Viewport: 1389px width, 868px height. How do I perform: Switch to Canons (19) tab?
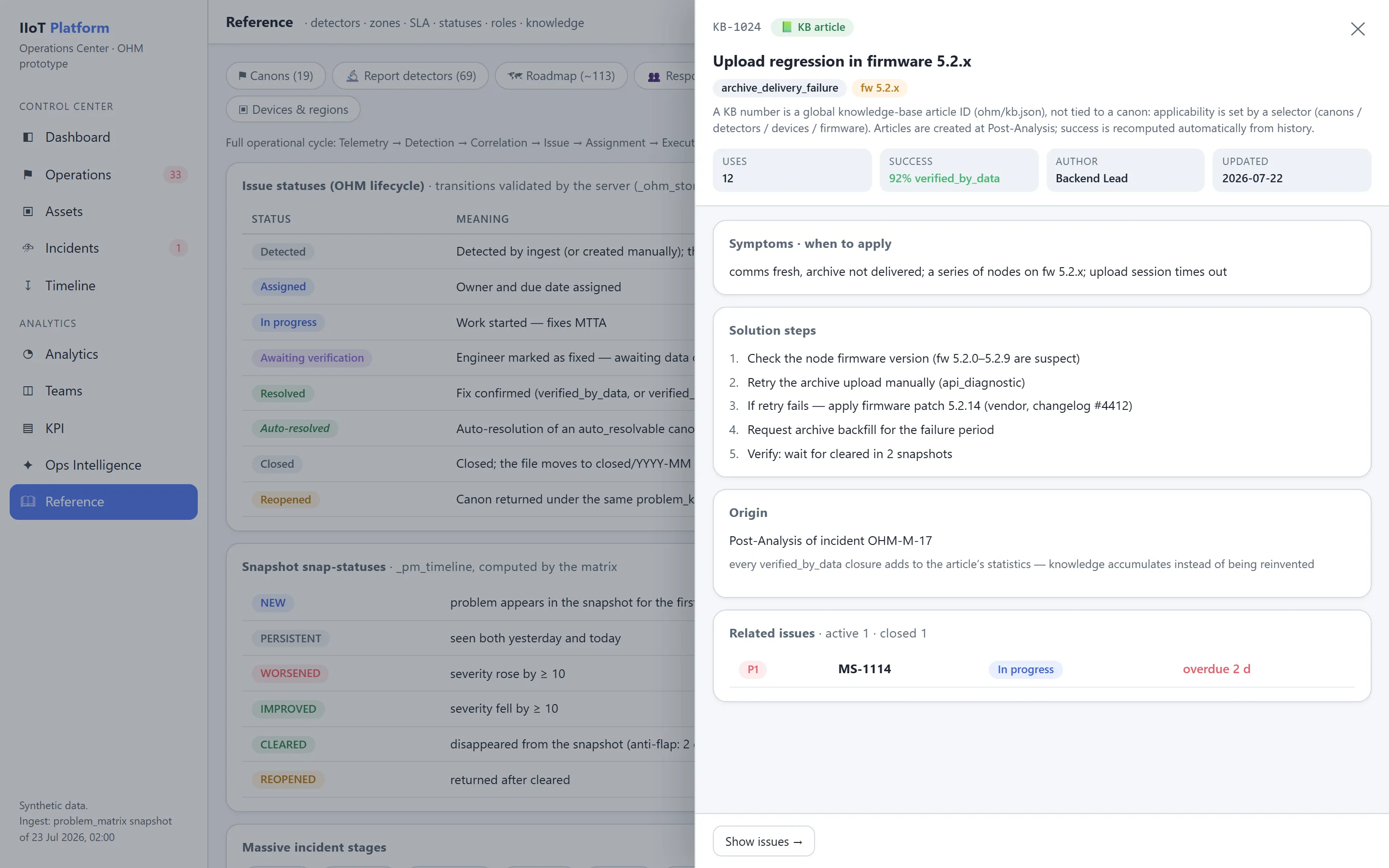[275, 76]
